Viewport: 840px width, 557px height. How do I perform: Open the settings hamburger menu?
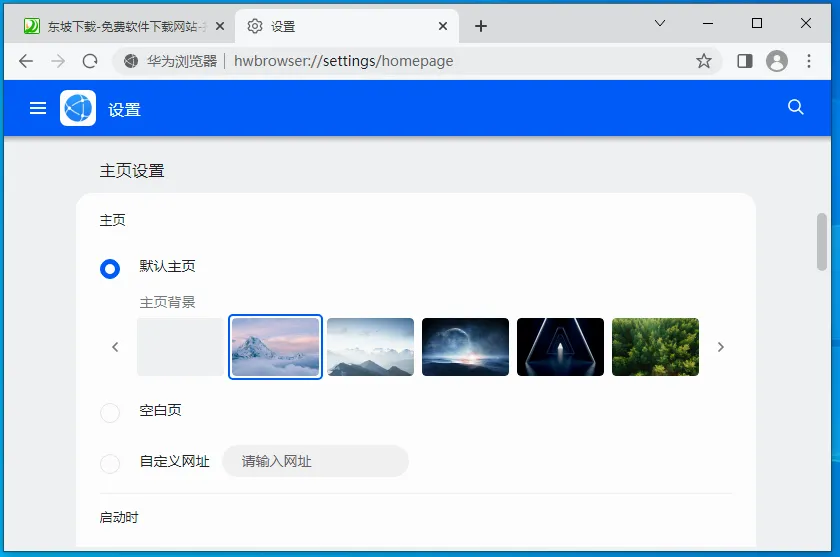click(x=38, y=108)
